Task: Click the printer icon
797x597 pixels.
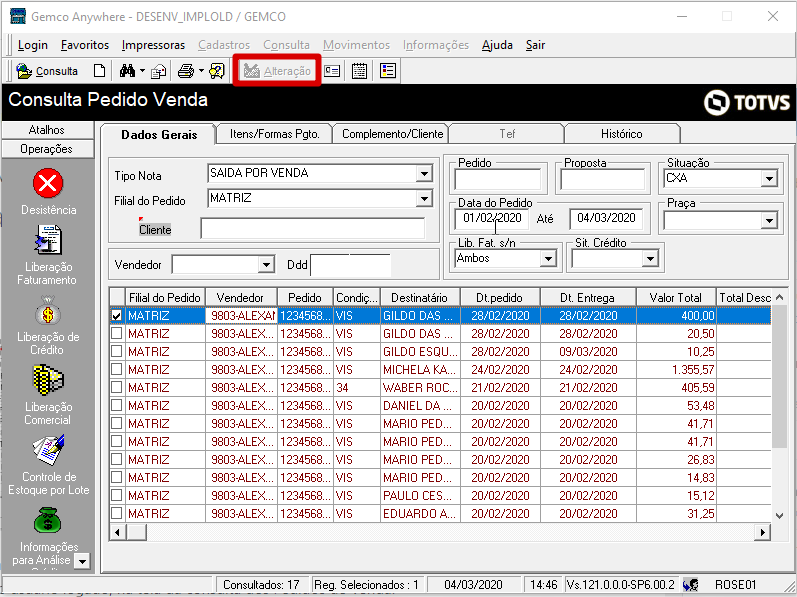Action: coord(186,71)
